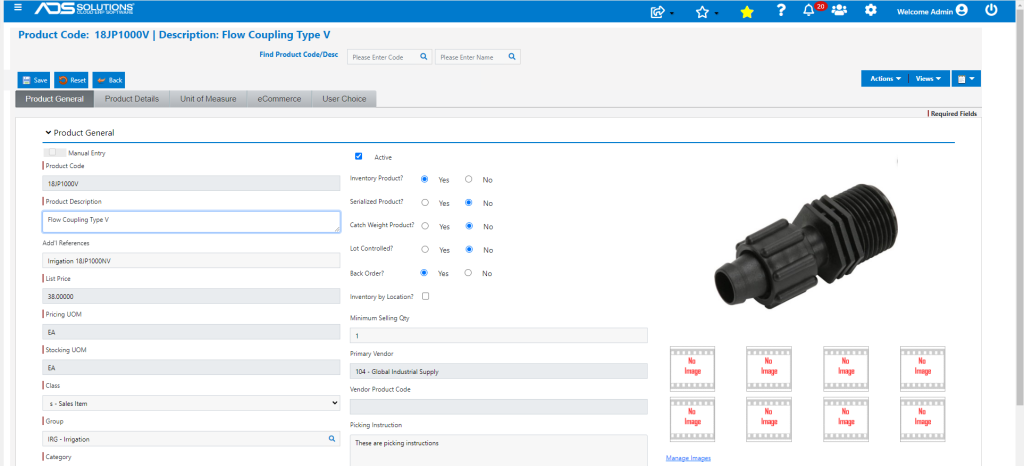Click the Back button
Image resolution: width=1024 pixels, height=466 pixels.
108,80
